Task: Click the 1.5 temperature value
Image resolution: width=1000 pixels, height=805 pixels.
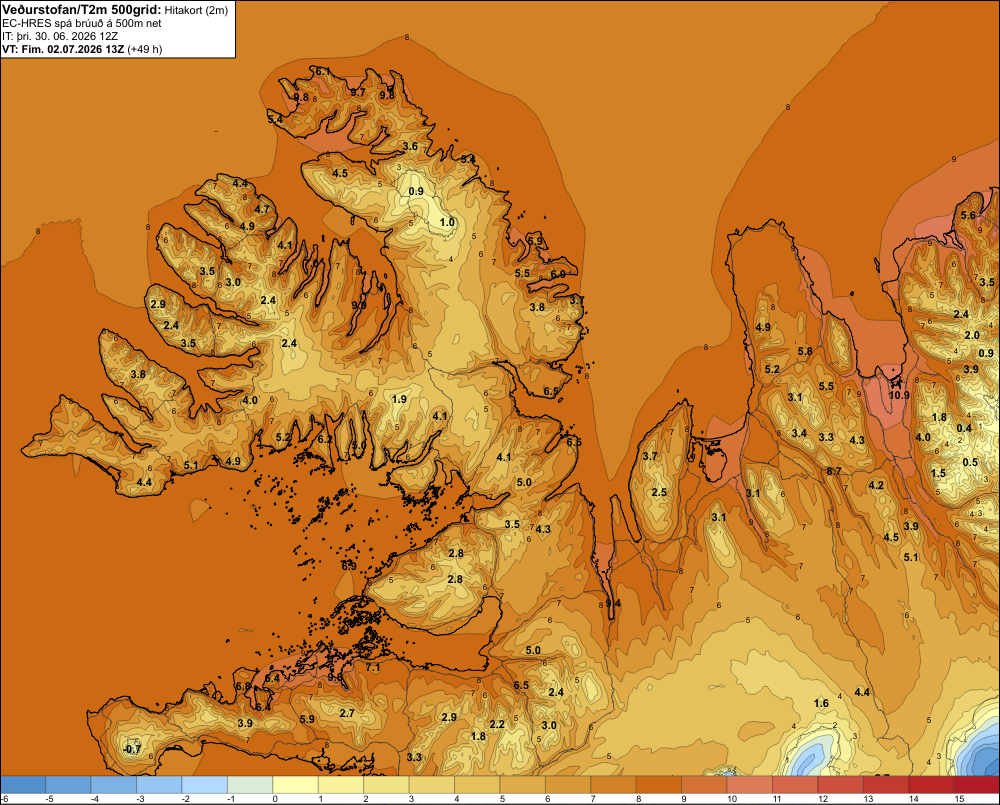Action: click(x=938, y=473)
